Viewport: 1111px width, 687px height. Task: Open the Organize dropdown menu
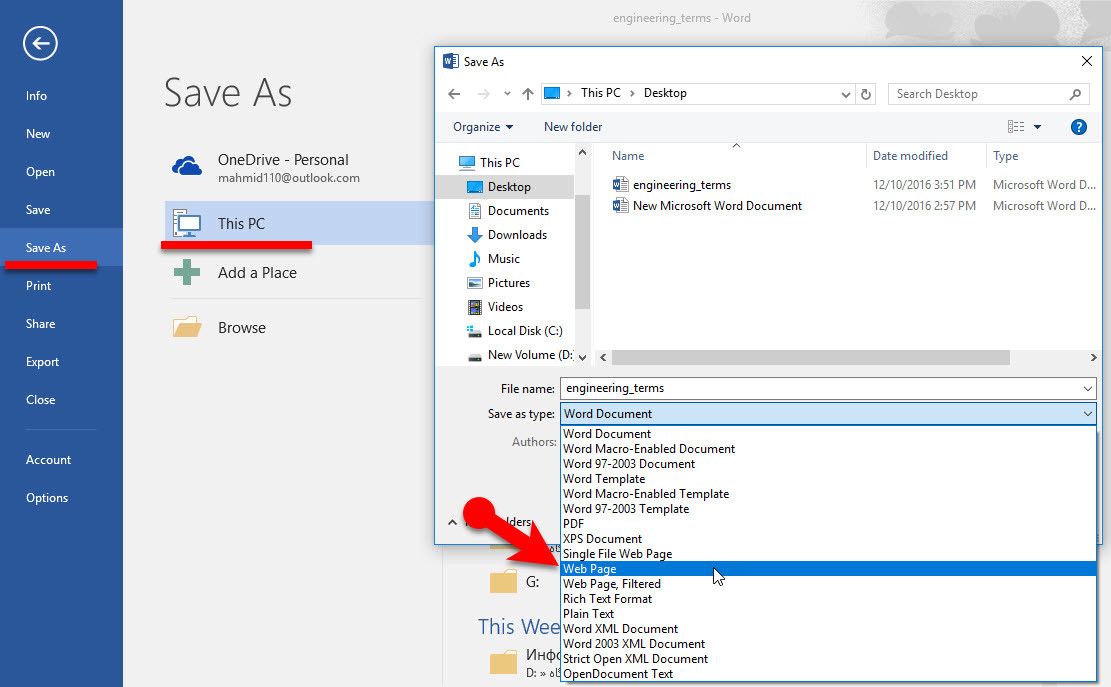coord(483,127)
